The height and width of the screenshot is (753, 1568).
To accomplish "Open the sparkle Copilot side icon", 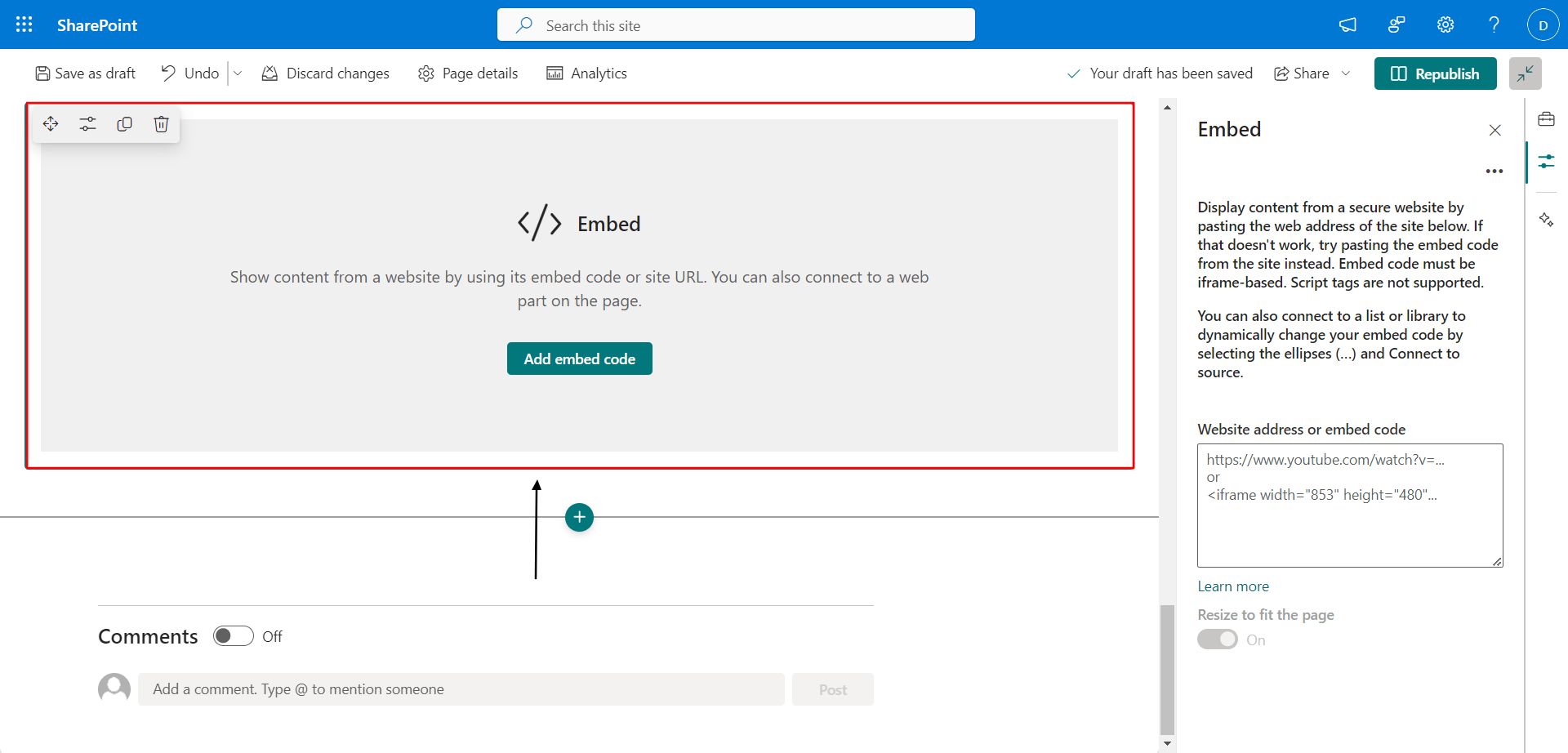I will pos(1546,220).
